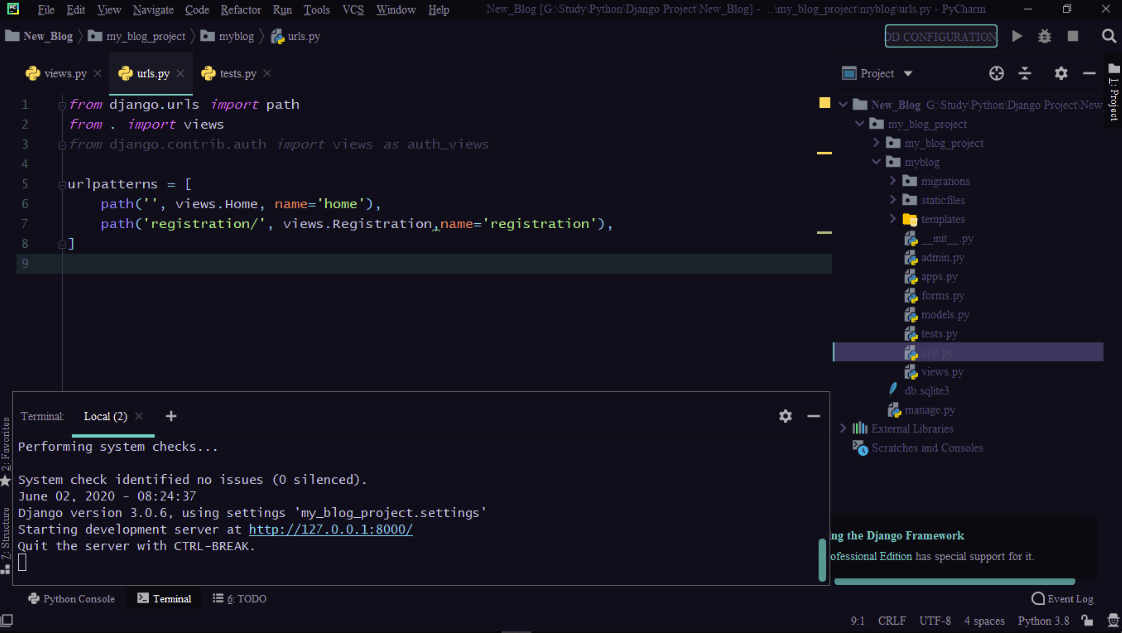
Task: Start debugging with the bug icon
Action: click(x=1045, y=36)
